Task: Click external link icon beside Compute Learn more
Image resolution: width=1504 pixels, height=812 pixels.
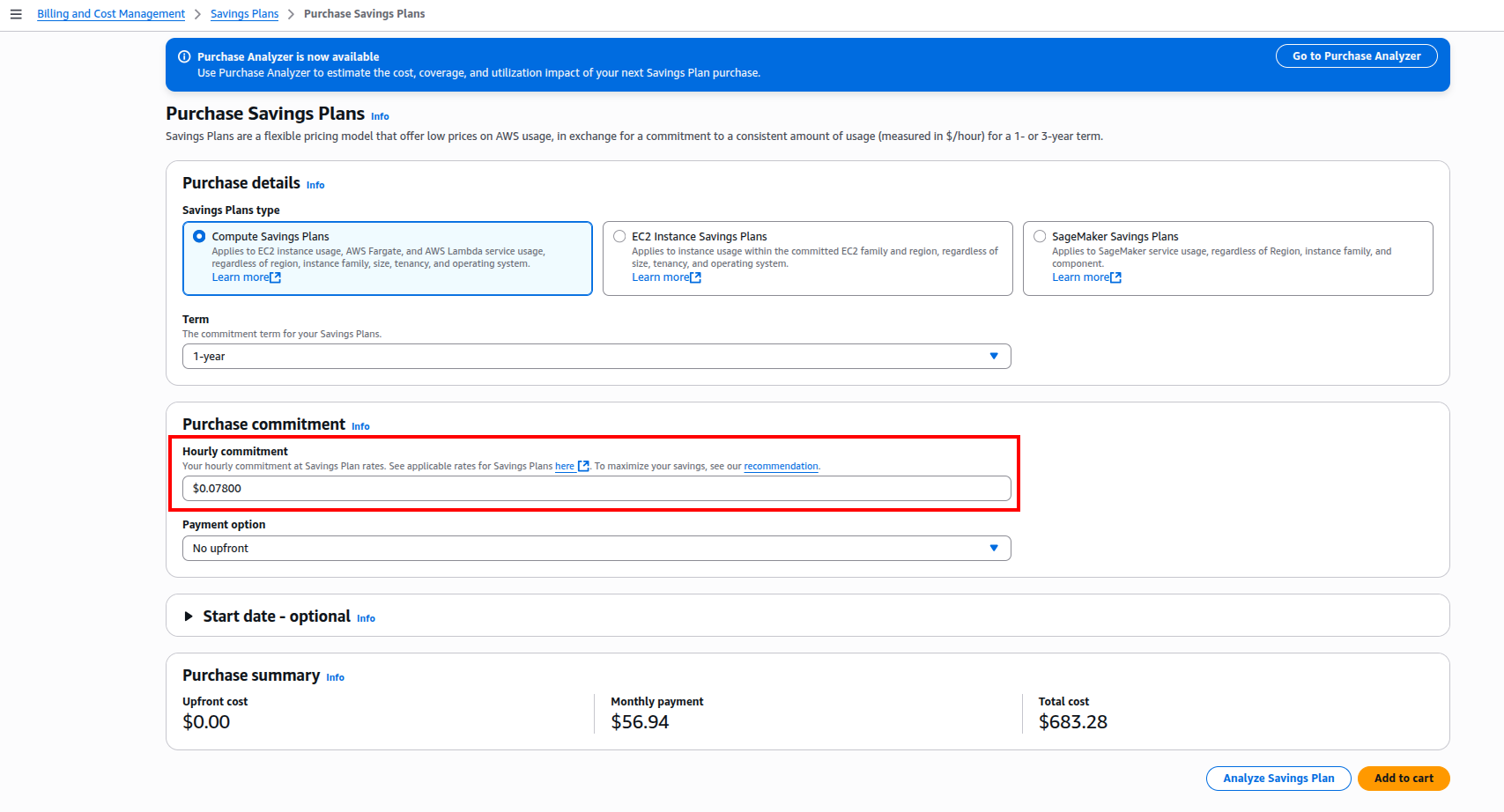Action: 276,277
